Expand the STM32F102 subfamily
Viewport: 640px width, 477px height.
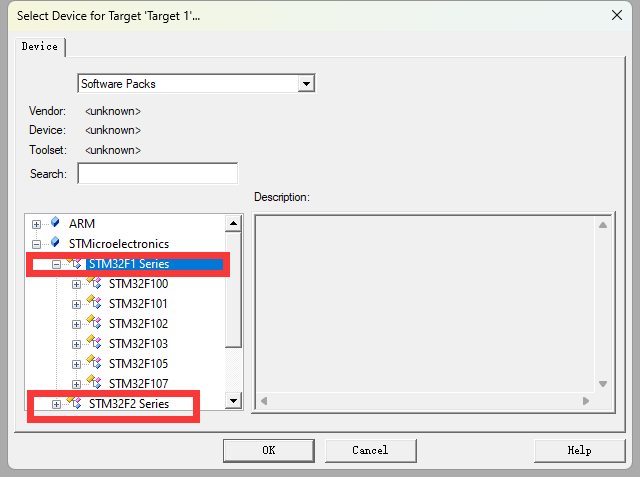pos(76,324)
